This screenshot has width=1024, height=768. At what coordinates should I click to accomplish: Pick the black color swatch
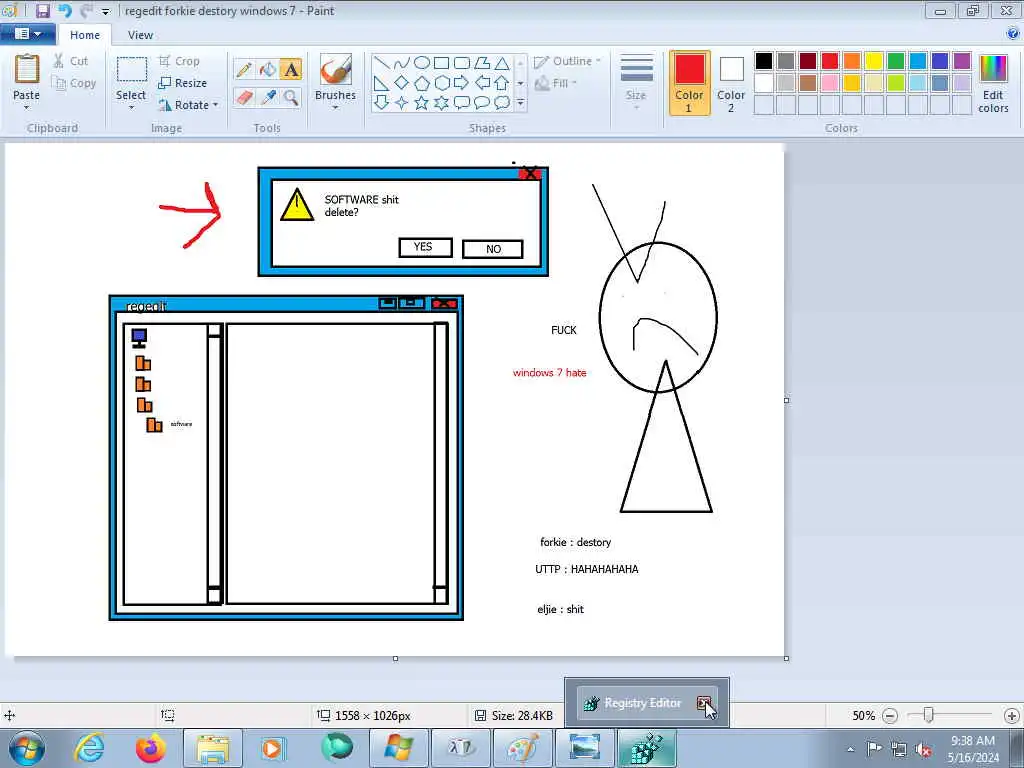pyautogui.click(x=763, y=61)
